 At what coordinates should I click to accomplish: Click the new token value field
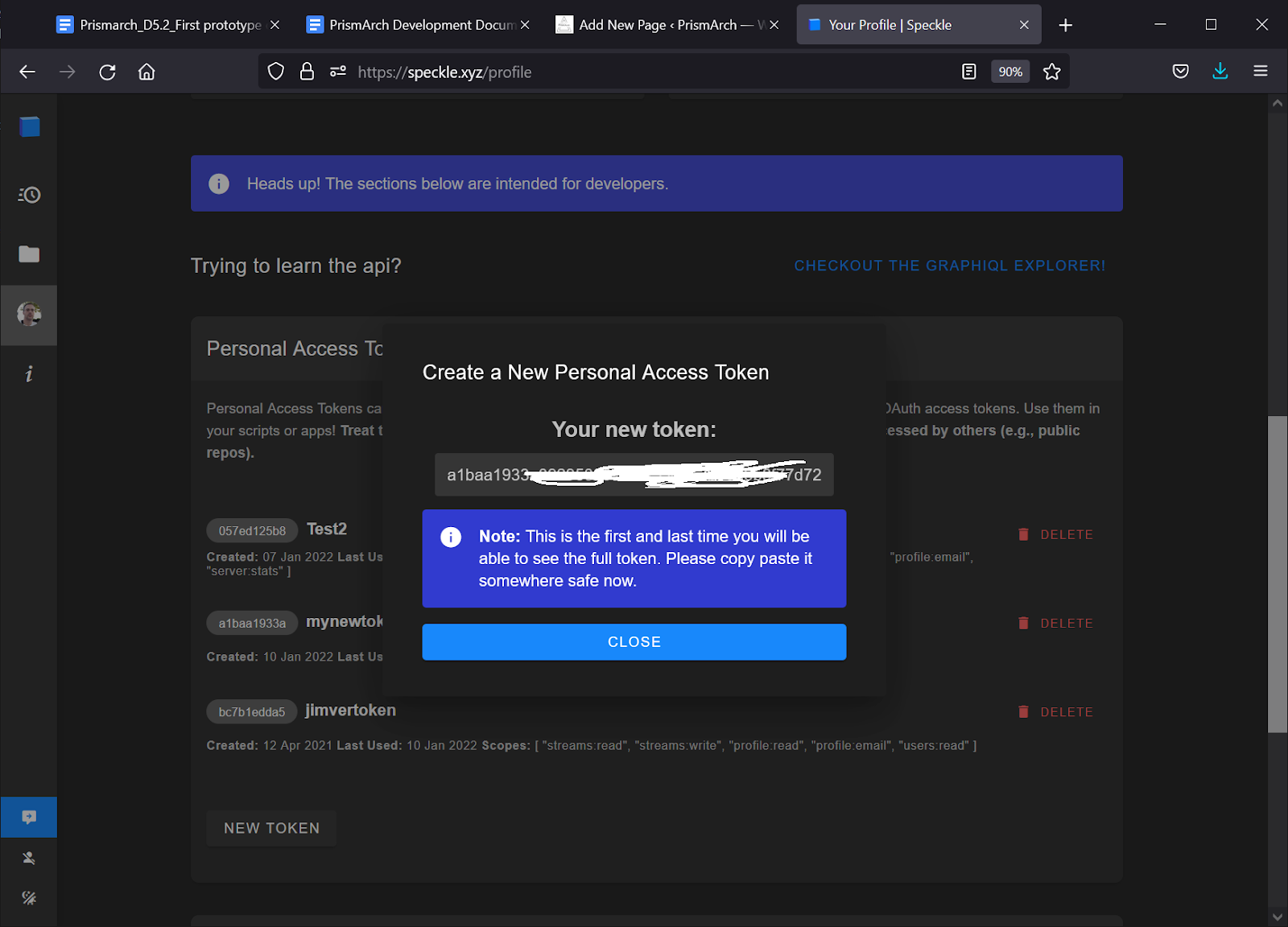(634, 475)
